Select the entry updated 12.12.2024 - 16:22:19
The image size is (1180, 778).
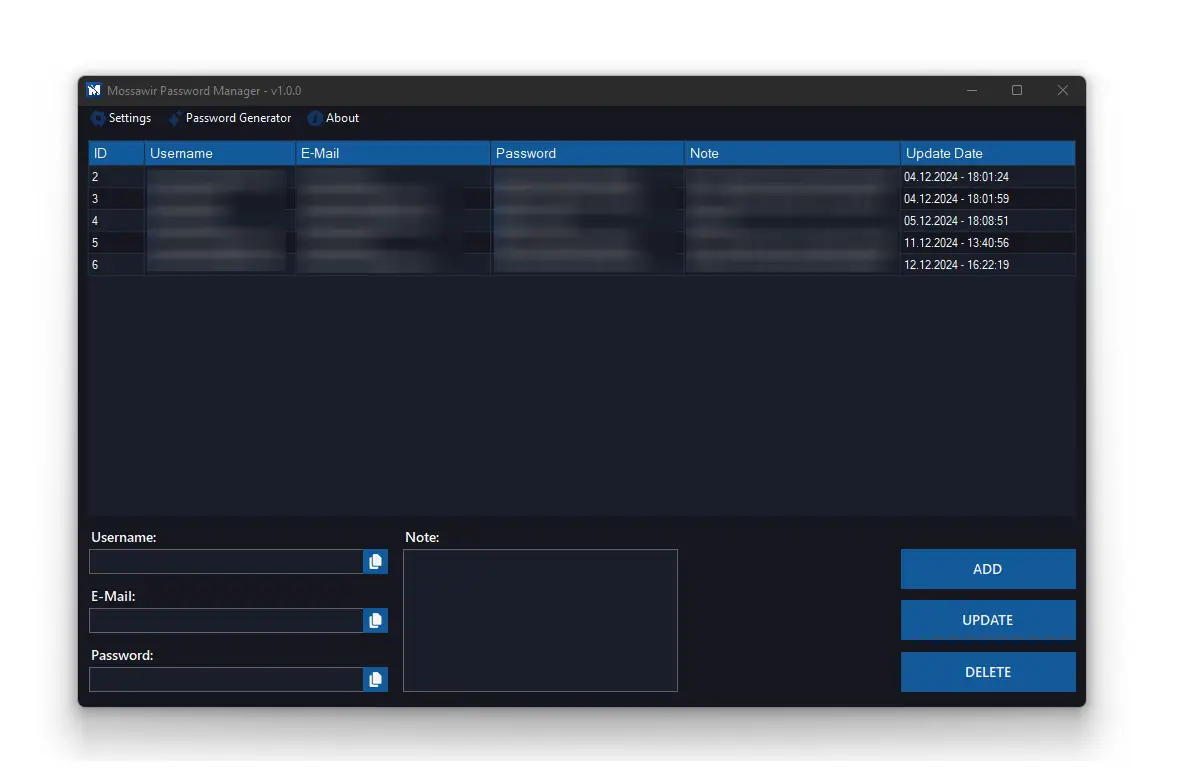pos(956,265)
